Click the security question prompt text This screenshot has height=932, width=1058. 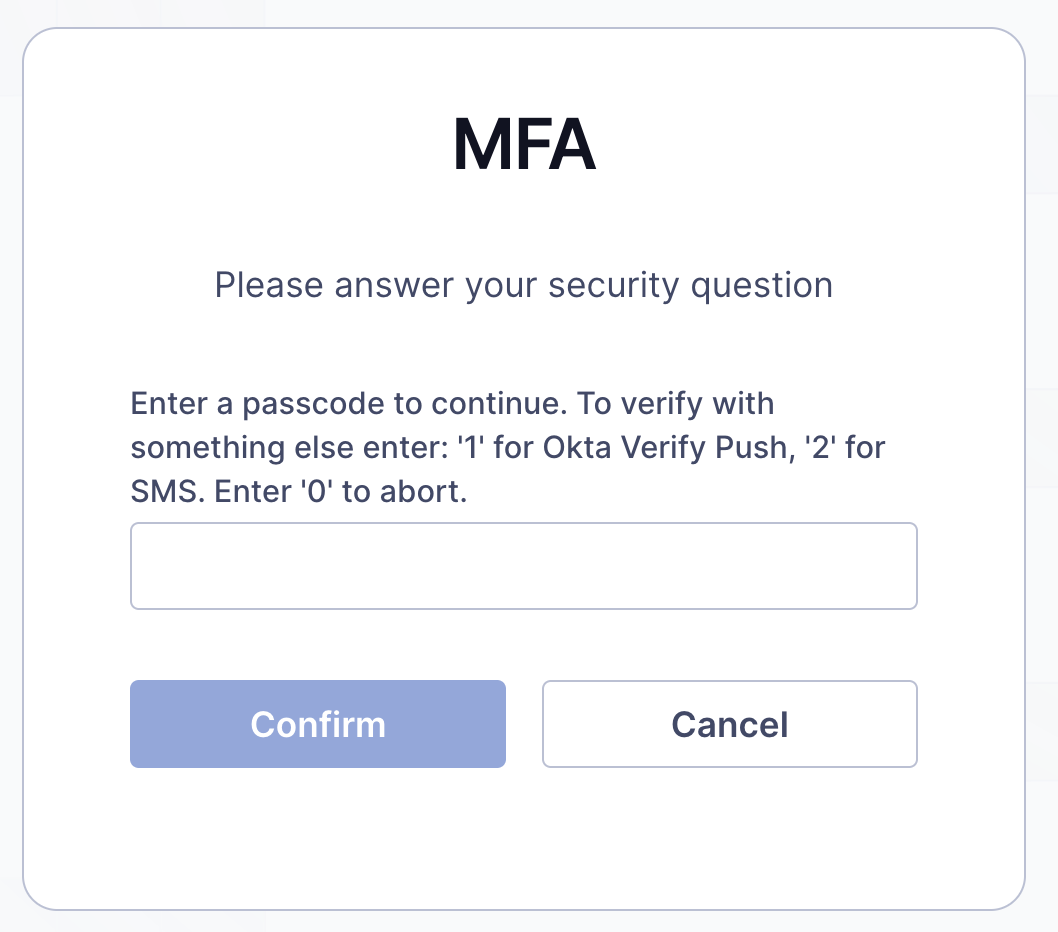[524, 285]
